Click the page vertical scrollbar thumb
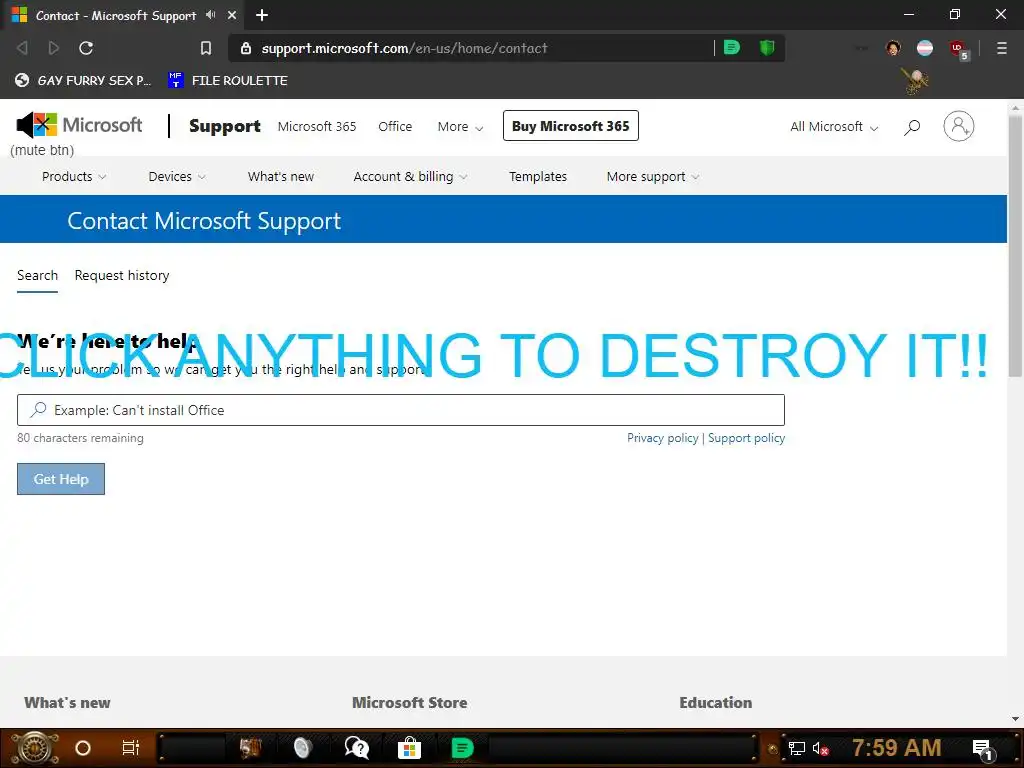Screen dimensions: 1024x768 coord(1015,246)
